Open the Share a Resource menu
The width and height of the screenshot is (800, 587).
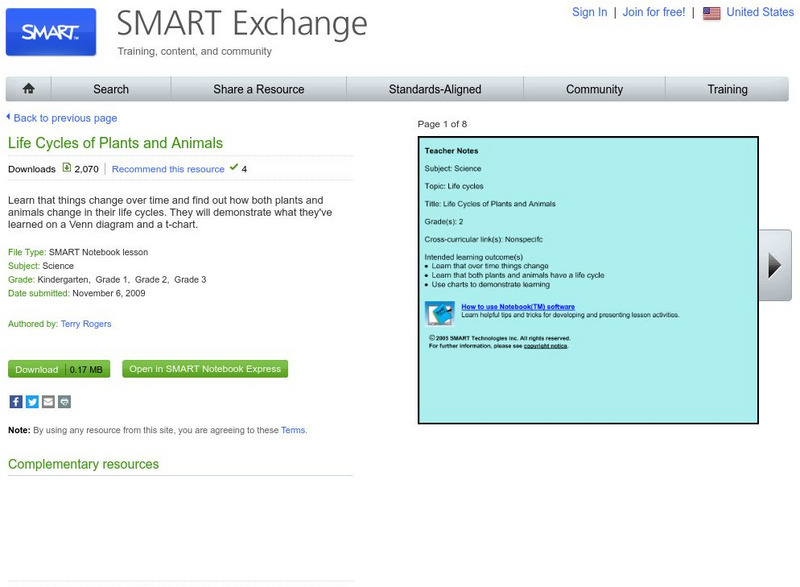(x=259, y=89)
